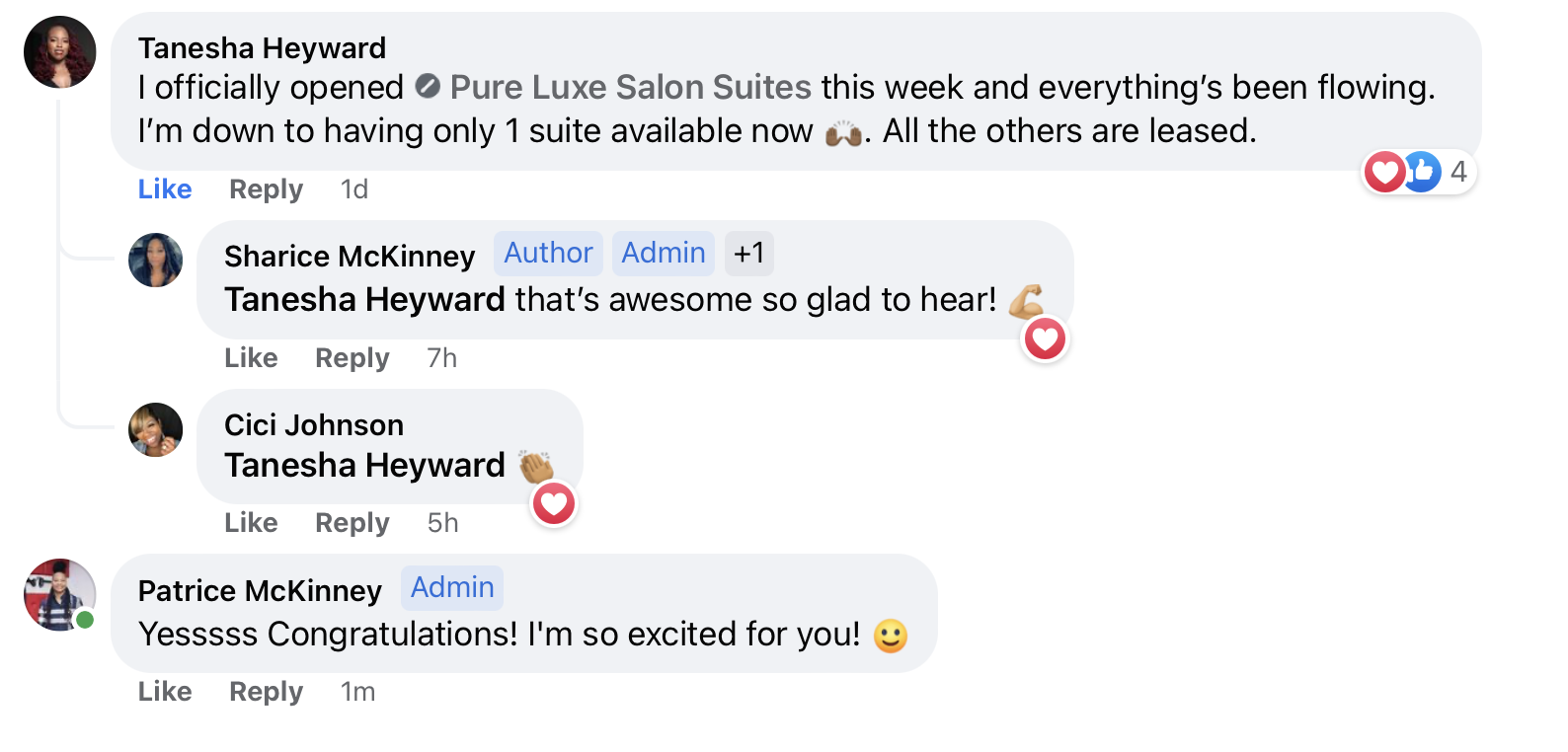The image size is (1568, 752).
Task: Click heart reaction on Sharice's reply
Action: tap(1045, 339)
